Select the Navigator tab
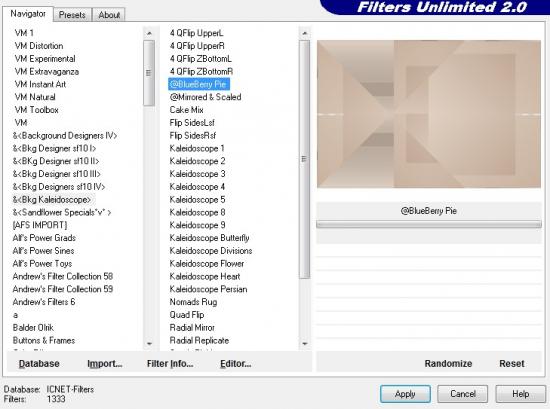 click(x=28, y=14)
